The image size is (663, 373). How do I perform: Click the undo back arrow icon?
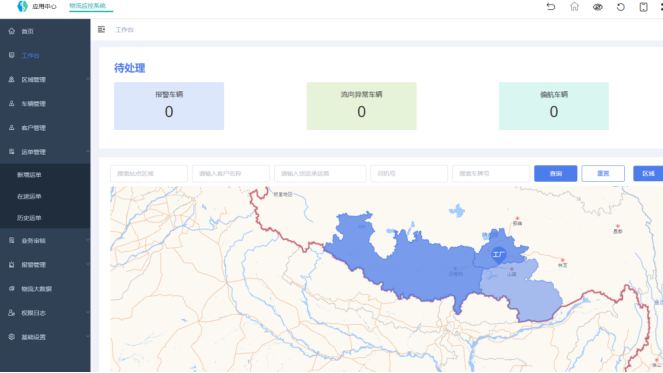pos(551,7)
